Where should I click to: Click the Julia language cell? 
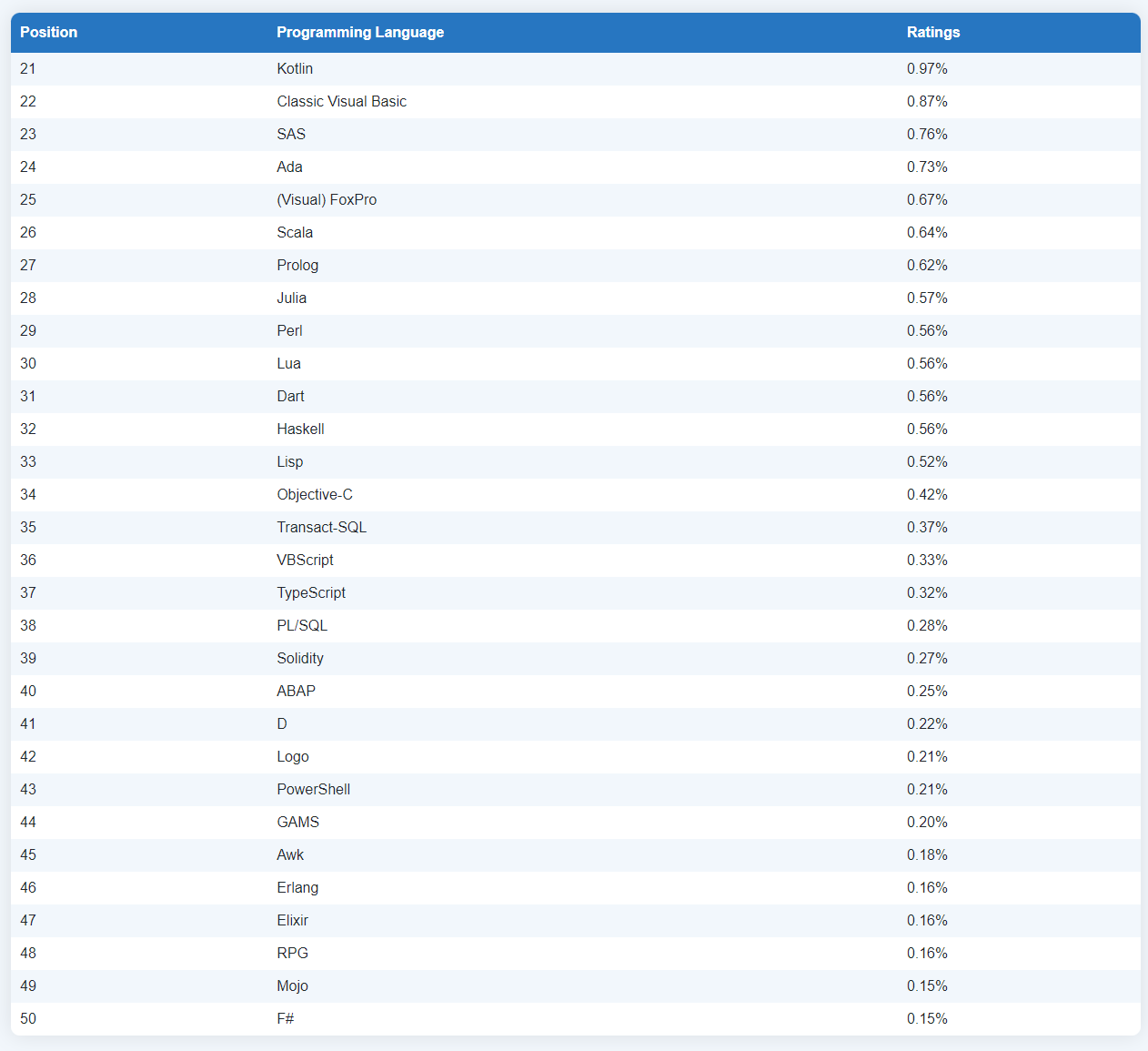[291, 298]
